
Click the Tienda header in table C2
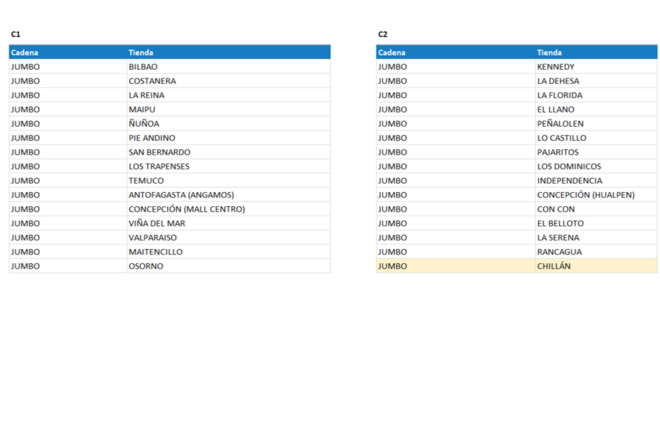coord(549,52)
